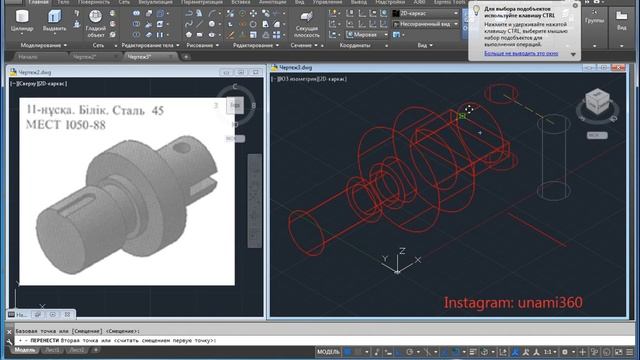Open the Лист2 layout tab
The image size is (640, 360).
(x=76, y=350)
